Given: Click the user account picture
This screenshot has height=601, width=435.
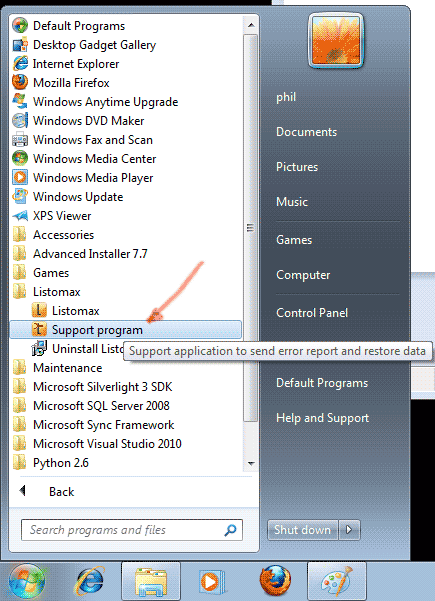Looking at the screenshot, I should point(336,41).
